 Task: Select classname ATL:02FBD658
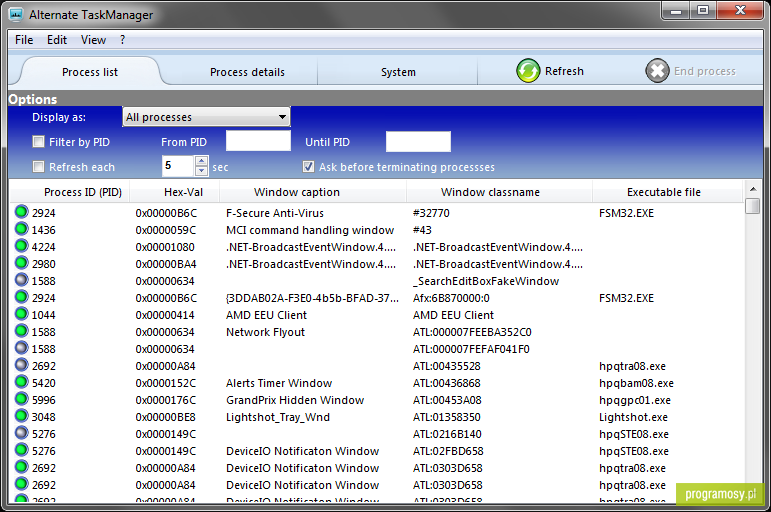click(448, 451)
